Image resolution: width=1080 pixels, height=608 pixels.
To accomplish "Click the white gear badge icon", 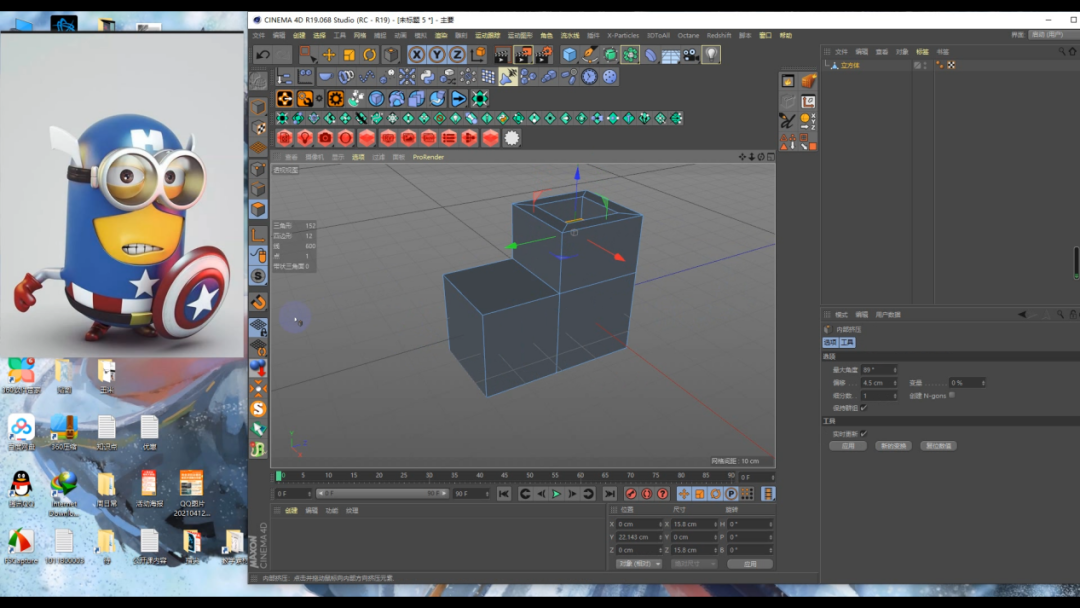I will [x=512, y=138].
